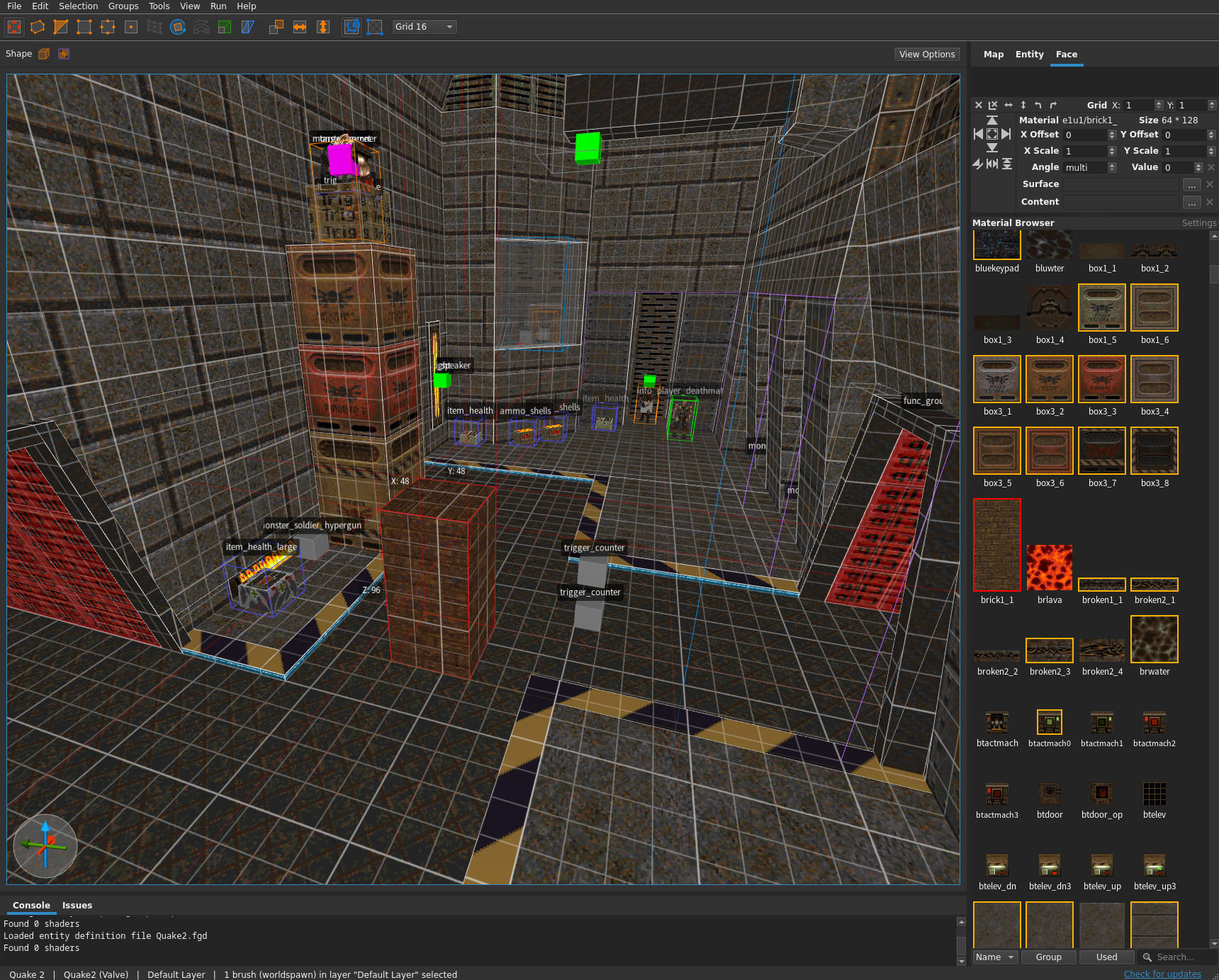Switch to the Entity tab

pos(1029,55)
